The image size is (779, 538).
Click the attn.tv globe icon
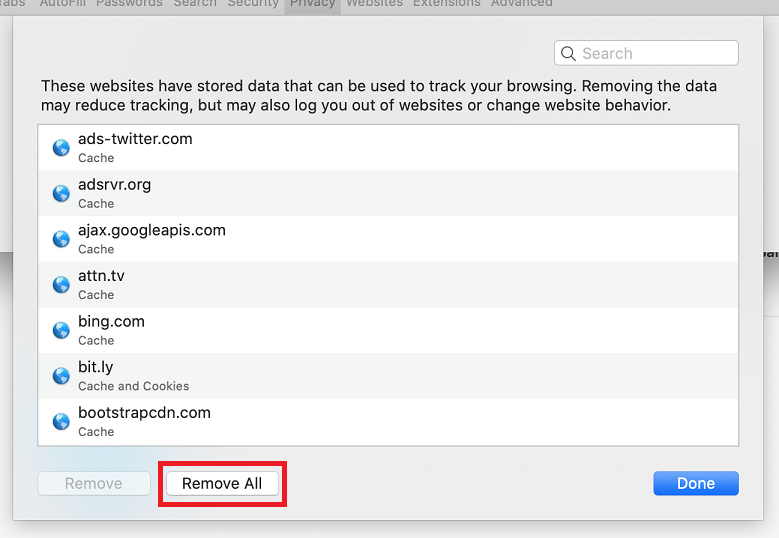(x=61, y=285)
